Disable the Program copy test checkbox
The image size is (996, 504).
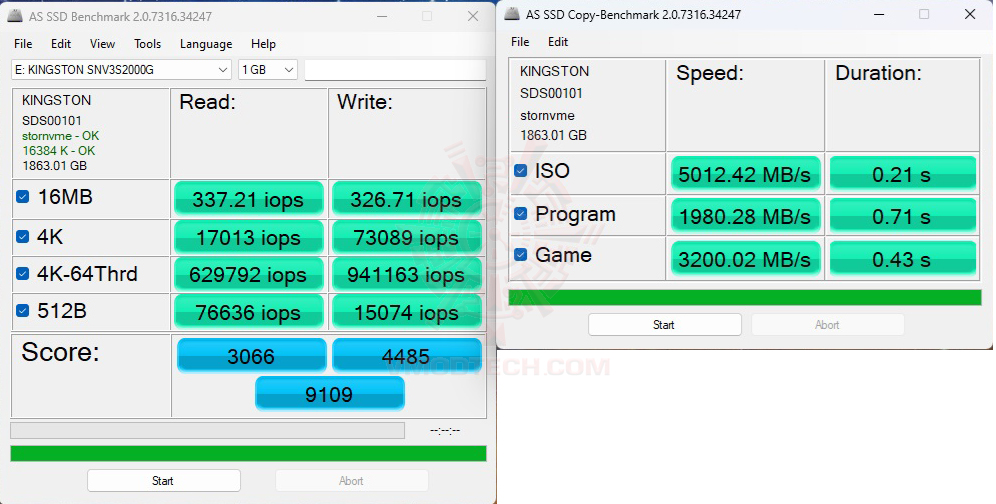pos(520,214)
